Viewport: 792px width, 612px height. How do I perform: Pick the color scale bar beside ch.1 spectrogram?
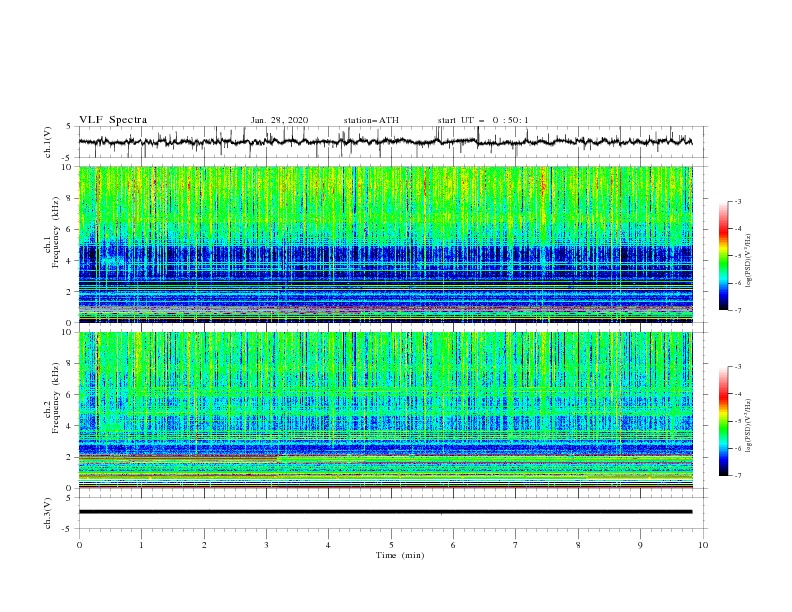tap(724, 256)
